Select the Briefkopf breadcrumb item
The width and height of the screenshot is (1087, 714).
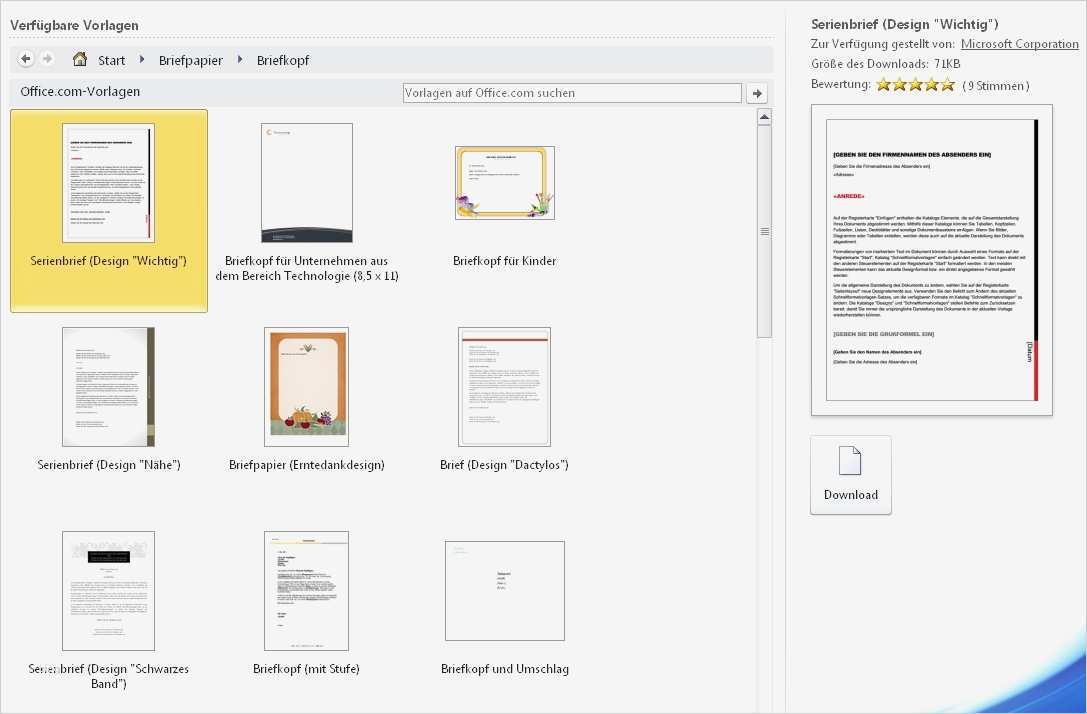click(283, 59)
